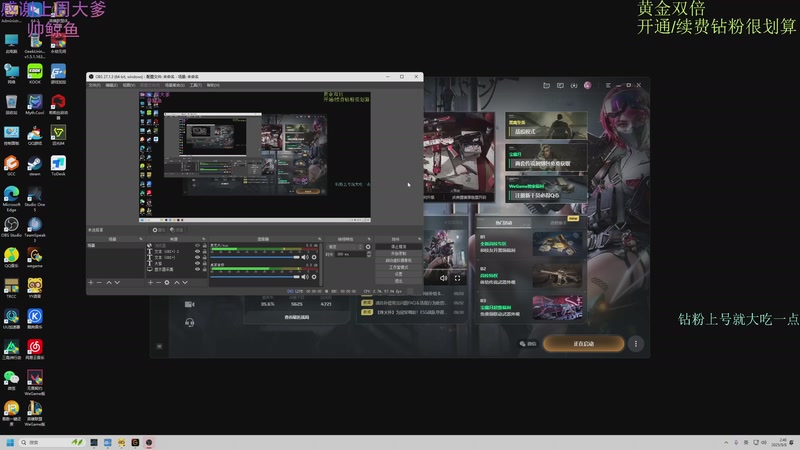Screen dimensions: 800x450
Task: Move selected source down in the list
Action: (x=185, y=282)
